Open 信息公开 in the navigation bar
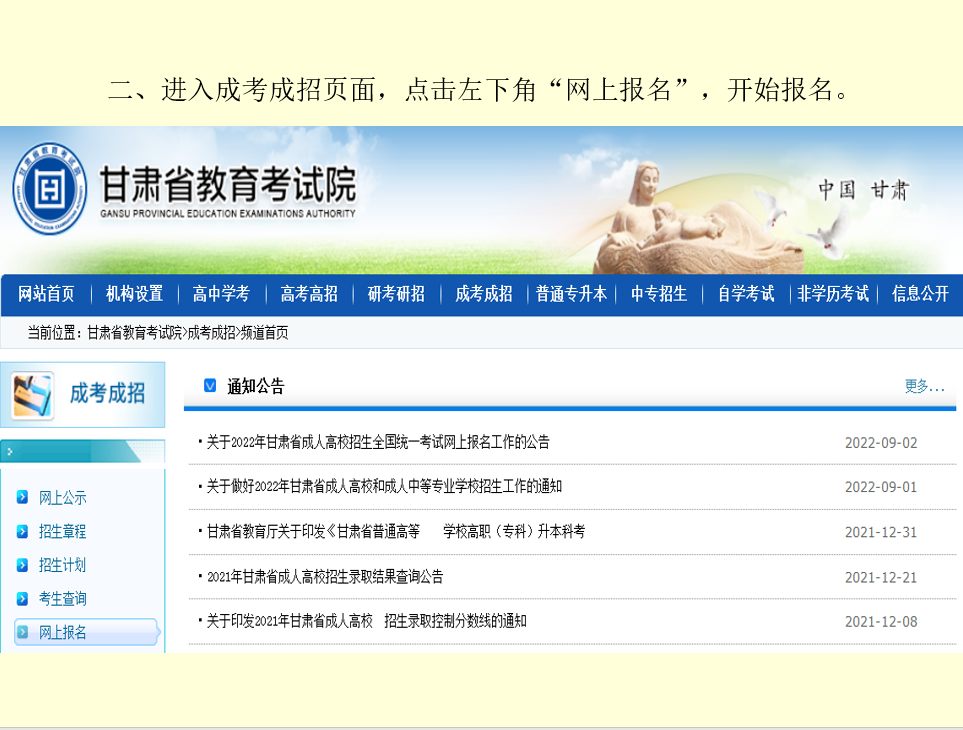 point(919,294)
